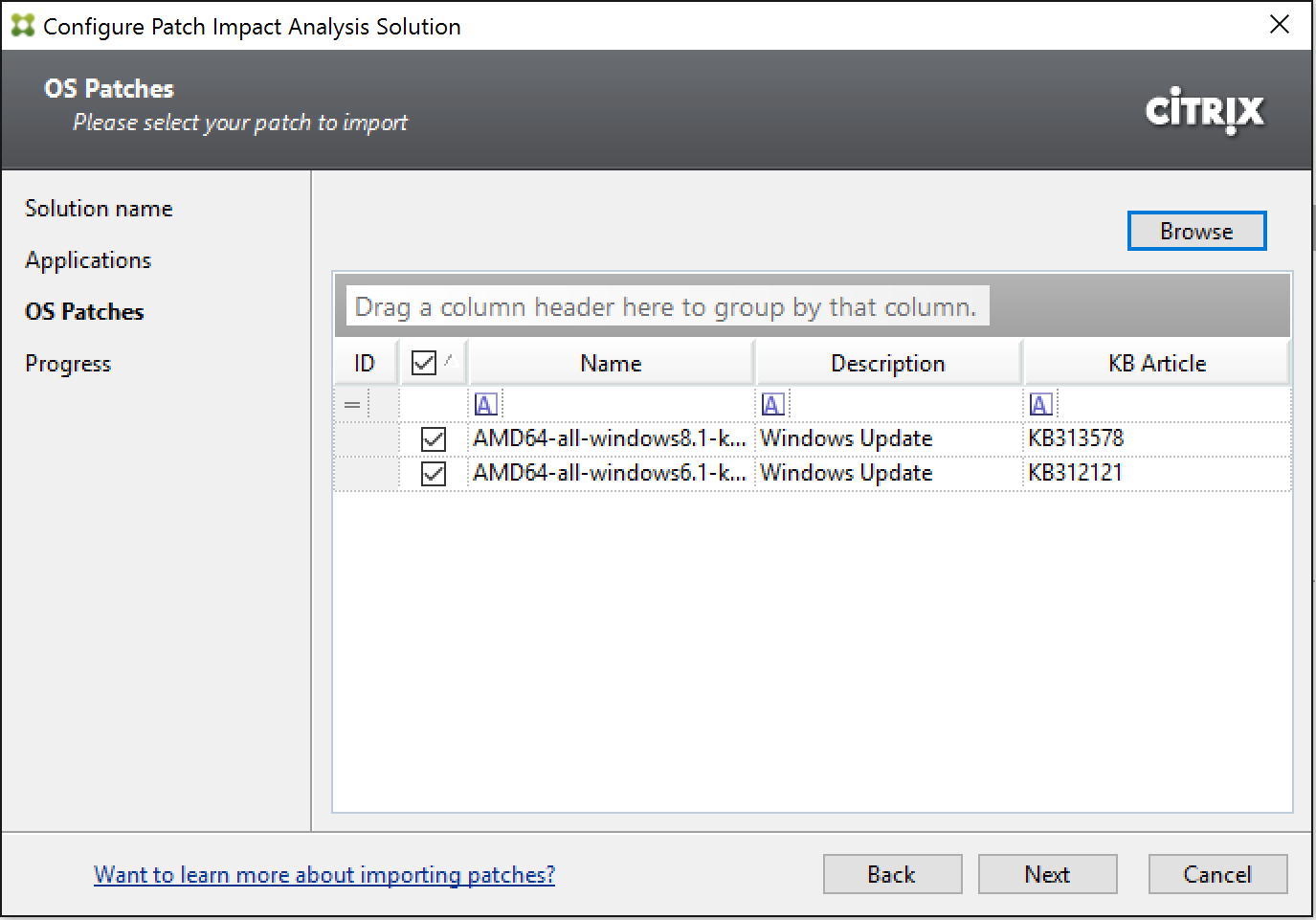Open the learn more about importing patches link
The width and height of the screenshot is (1316, 920).
(x=324, y=875)
